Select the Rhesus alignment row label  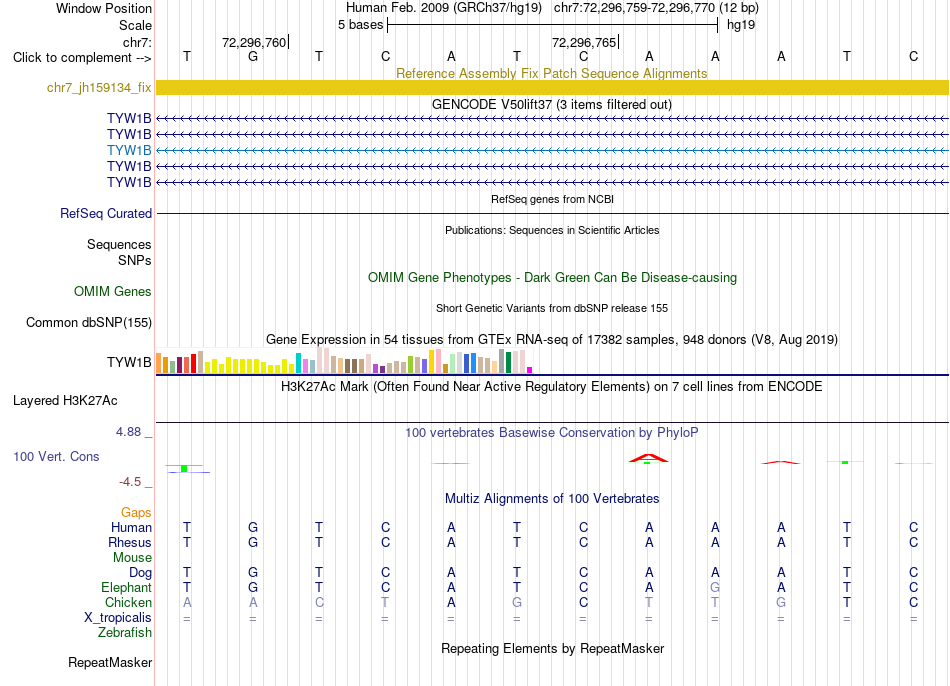pos(130,542)
